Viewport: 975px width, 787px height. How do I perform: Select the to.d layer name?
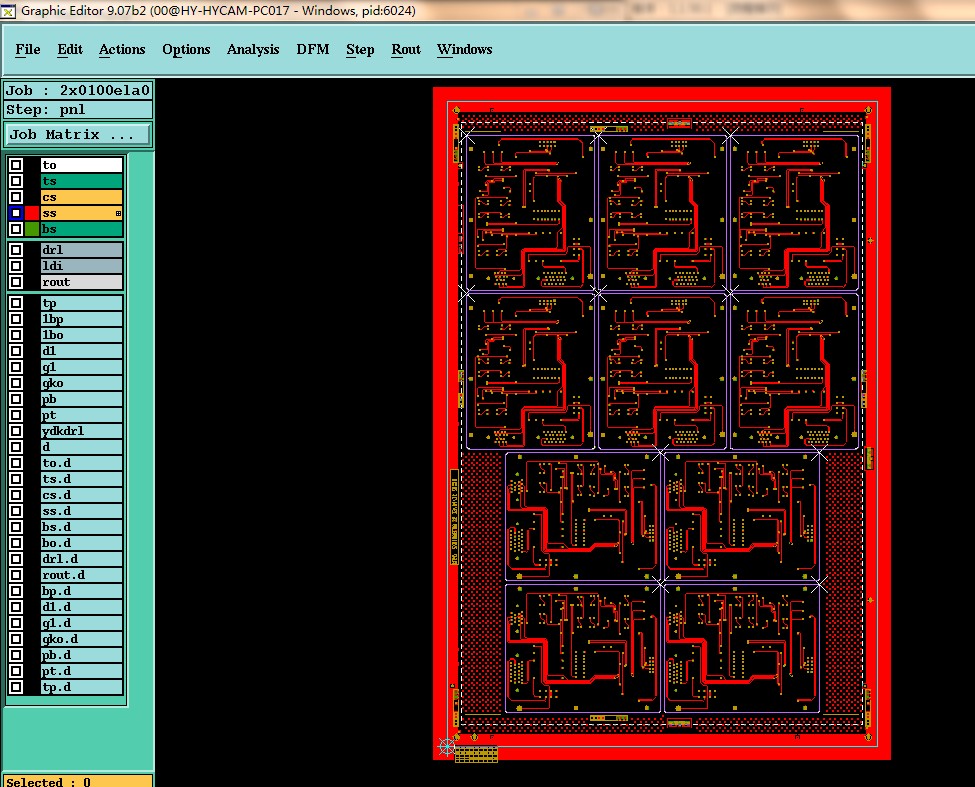click(81, 463)
